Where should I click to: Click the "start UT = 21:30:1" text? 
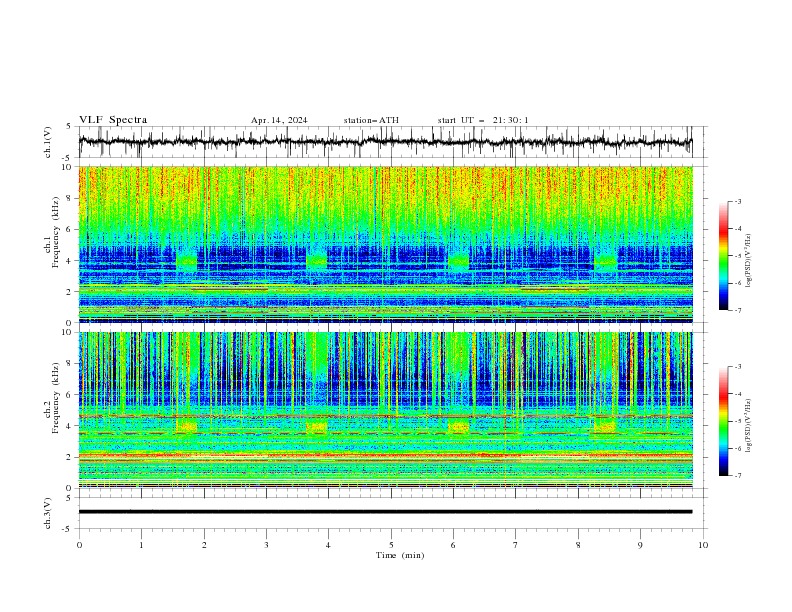coord(483,120)
